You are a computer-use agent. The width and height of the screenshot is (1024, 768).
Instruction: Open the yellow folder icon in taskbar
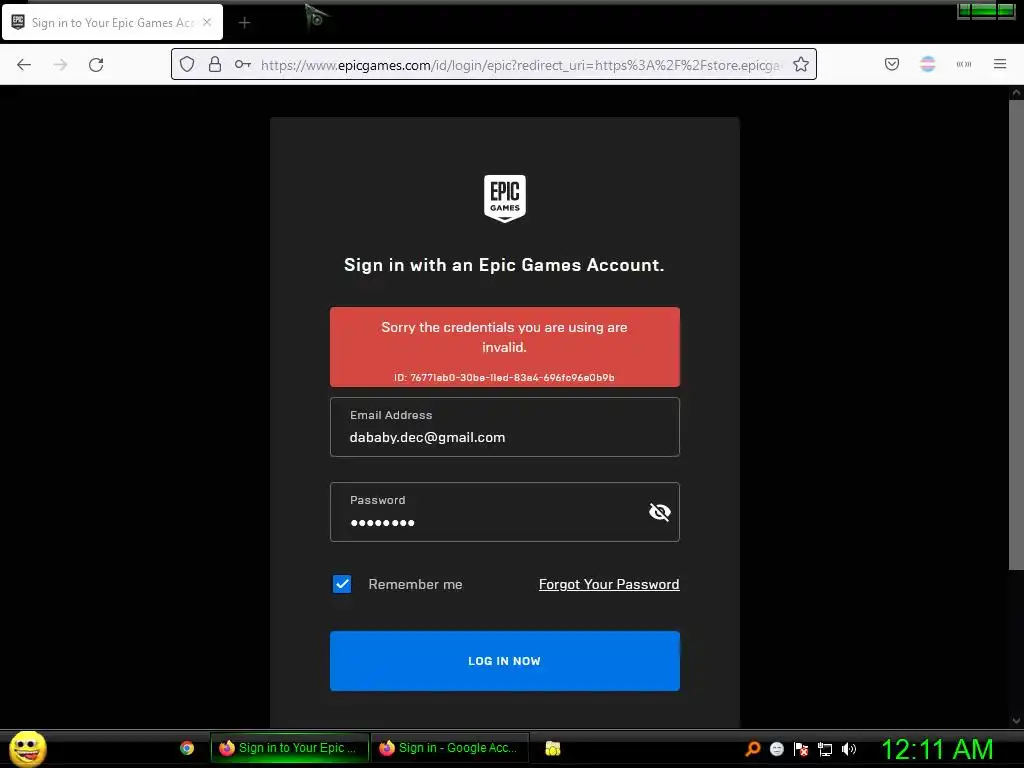tap(553, 748)
